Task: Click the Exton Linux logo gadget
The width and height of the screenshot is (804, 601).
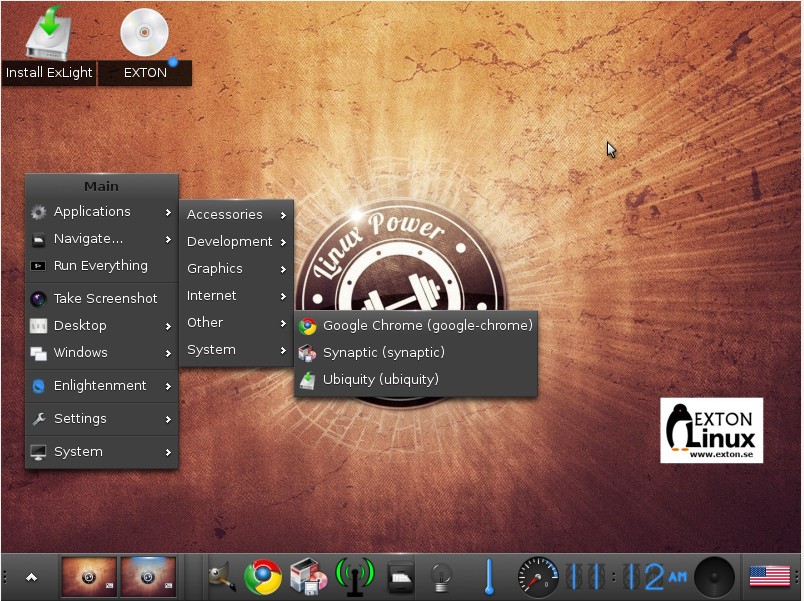Action: 712,431
